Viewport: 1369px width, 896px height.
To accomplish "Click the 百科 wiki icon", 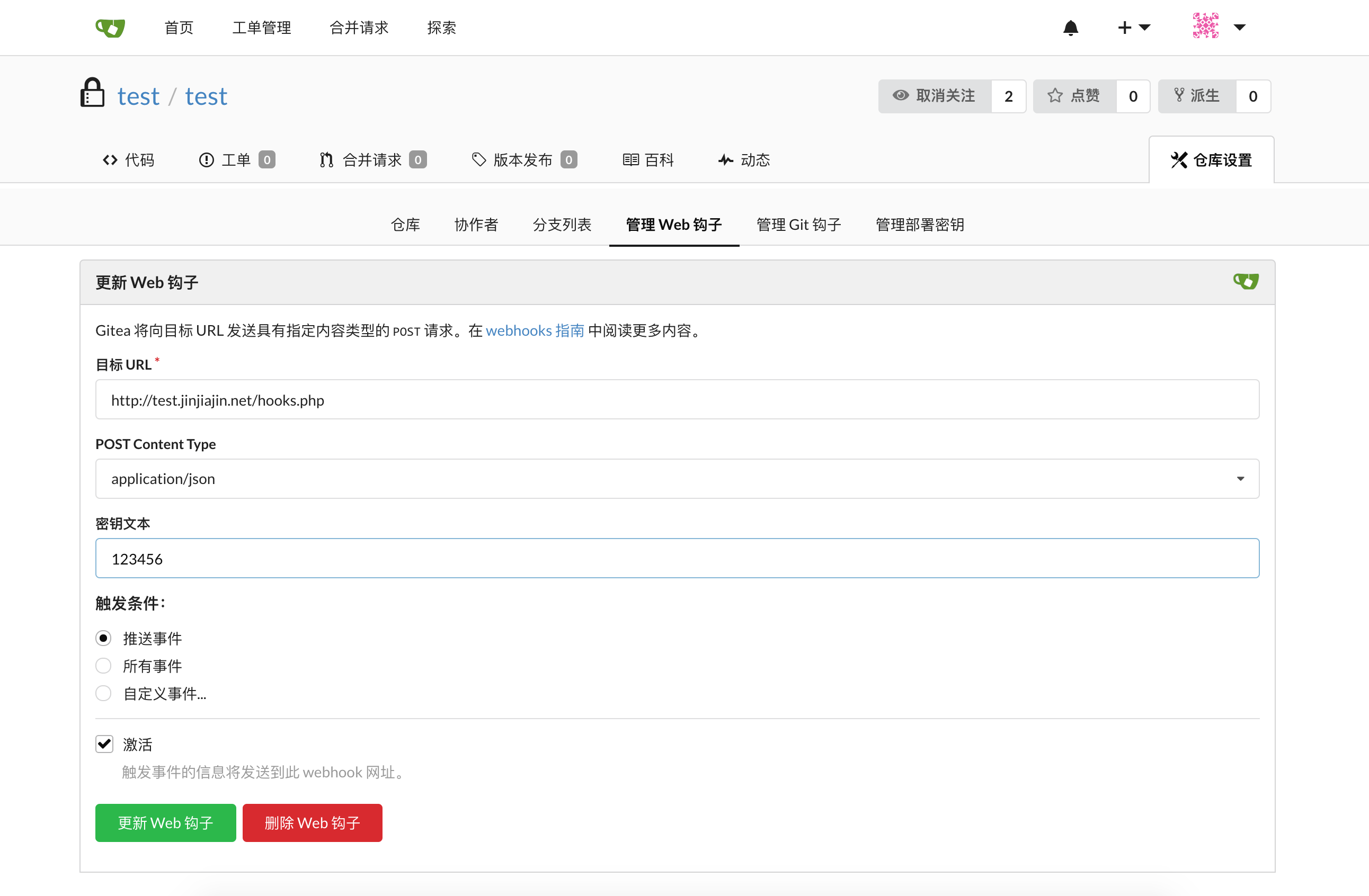I will click(x=631, y=160).
